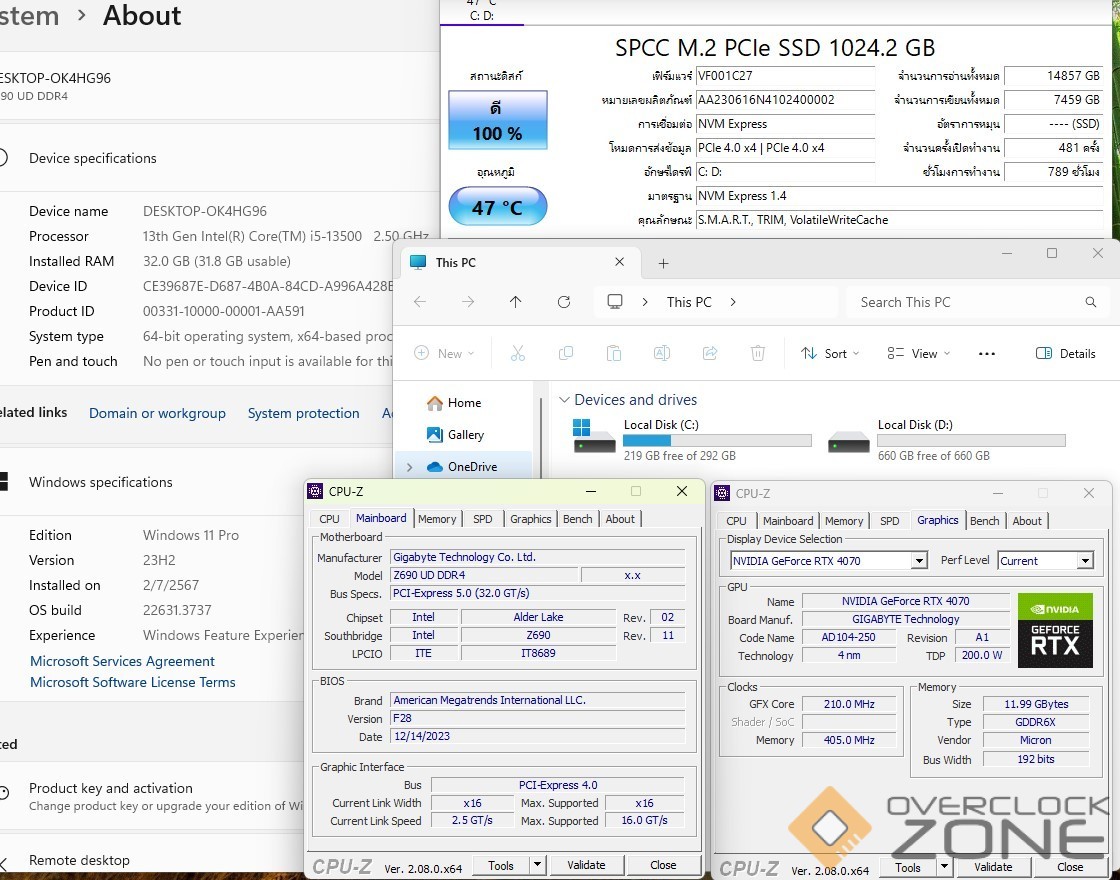Click the Cut scissors icon in Explorer toolbar

517,353
